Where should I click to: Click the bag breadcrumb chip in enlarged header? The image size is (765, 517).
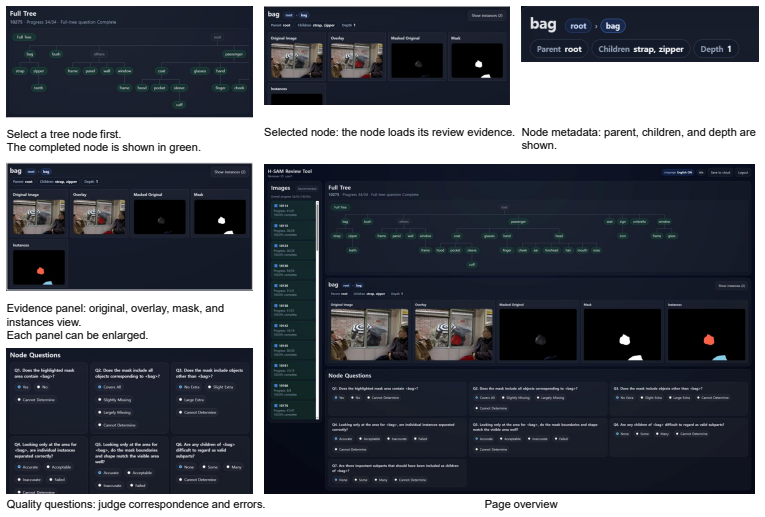(x=613, y=26)
